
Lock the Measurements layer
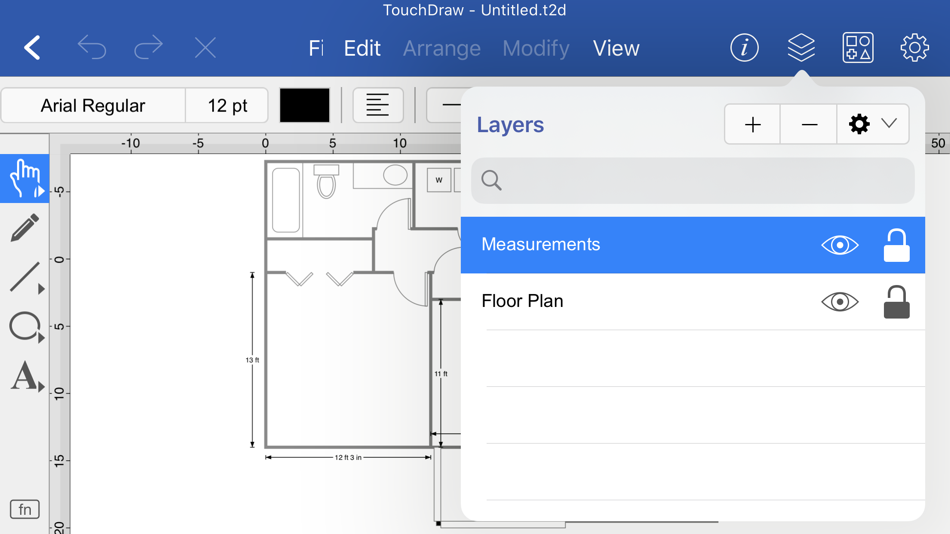pos(896,245)
